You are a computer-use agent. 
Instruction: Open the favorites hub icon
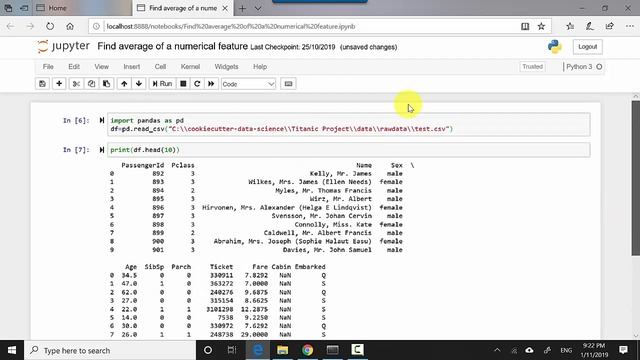coord(570,26)
